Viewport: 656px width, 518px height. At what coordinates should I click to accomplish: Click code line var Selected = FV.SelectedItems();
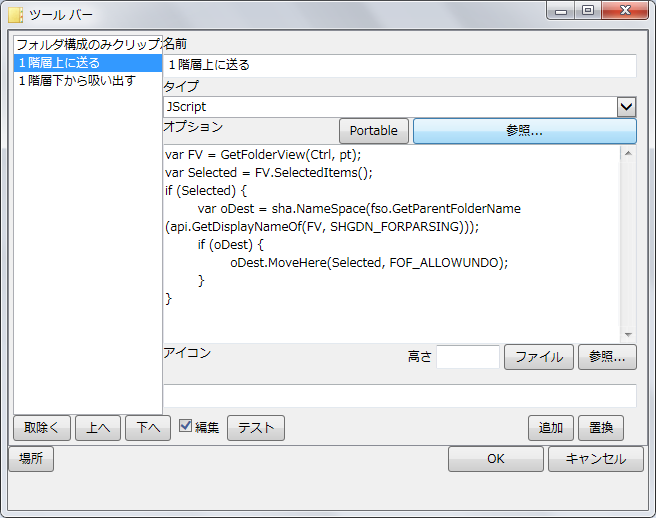tap(269, 172)
